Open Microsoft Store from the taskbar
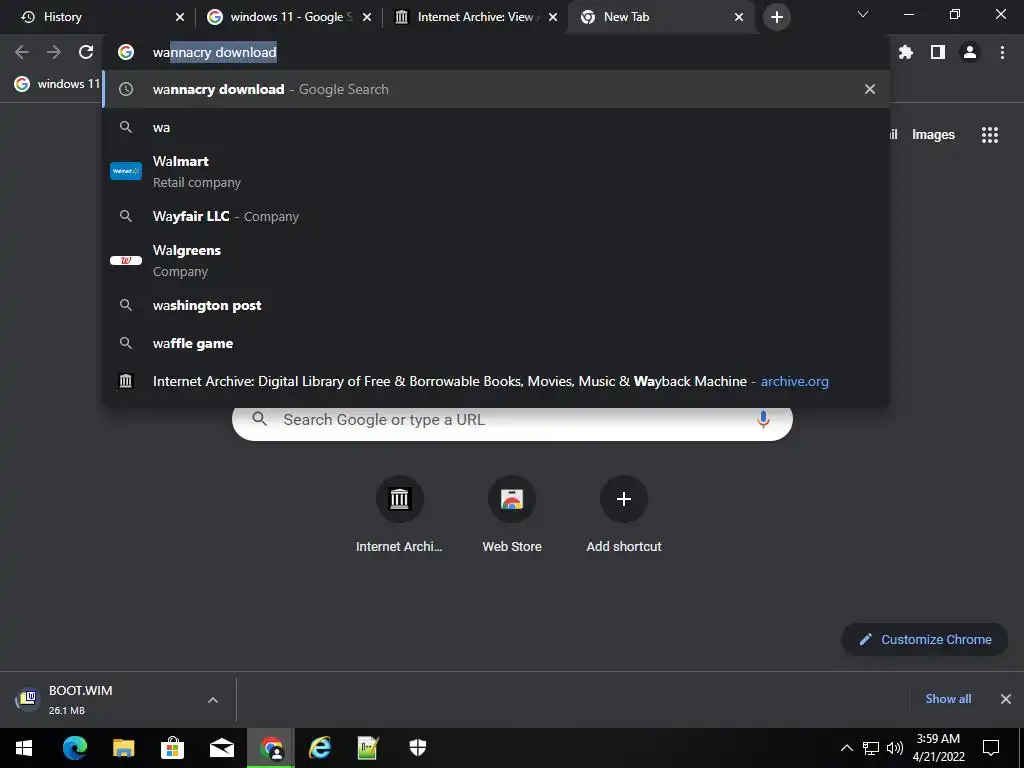Viewport: 1024px width, 768px height. click(x=172, y=748)
